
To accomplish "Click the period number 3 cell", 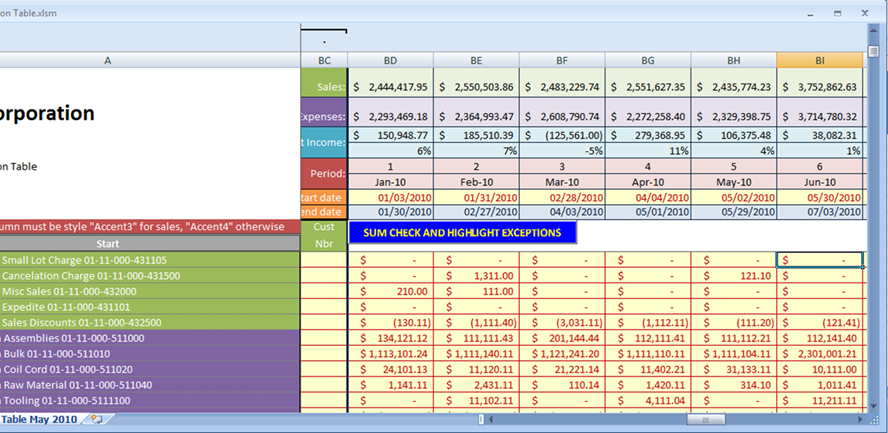I will [562, 167].
